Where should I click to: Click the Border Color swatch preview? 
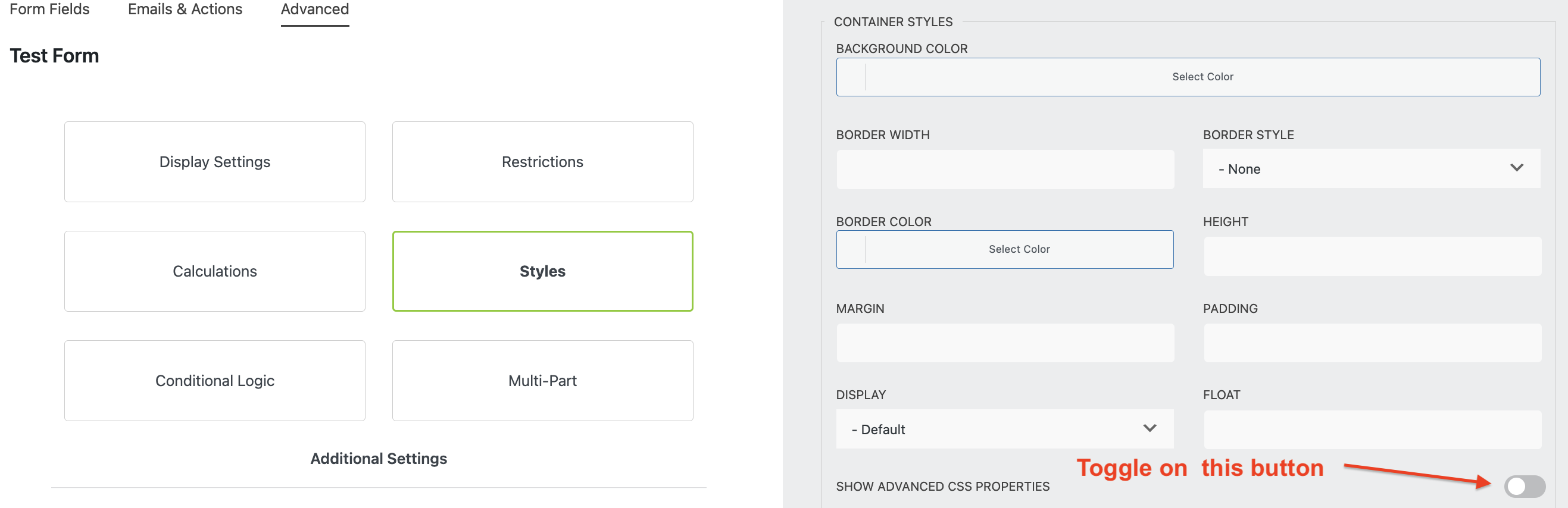point(851,249)
